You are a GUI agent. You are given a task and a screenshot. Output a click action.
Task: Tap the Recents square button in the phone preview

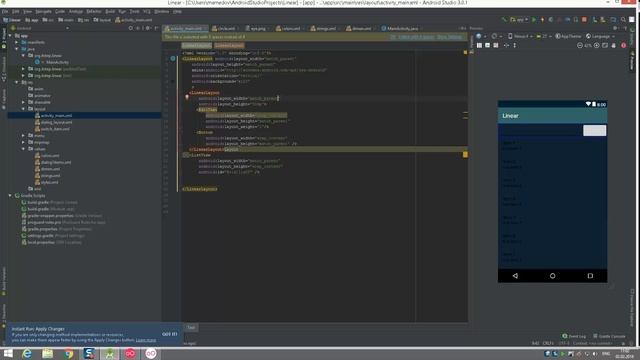[590, 276]
